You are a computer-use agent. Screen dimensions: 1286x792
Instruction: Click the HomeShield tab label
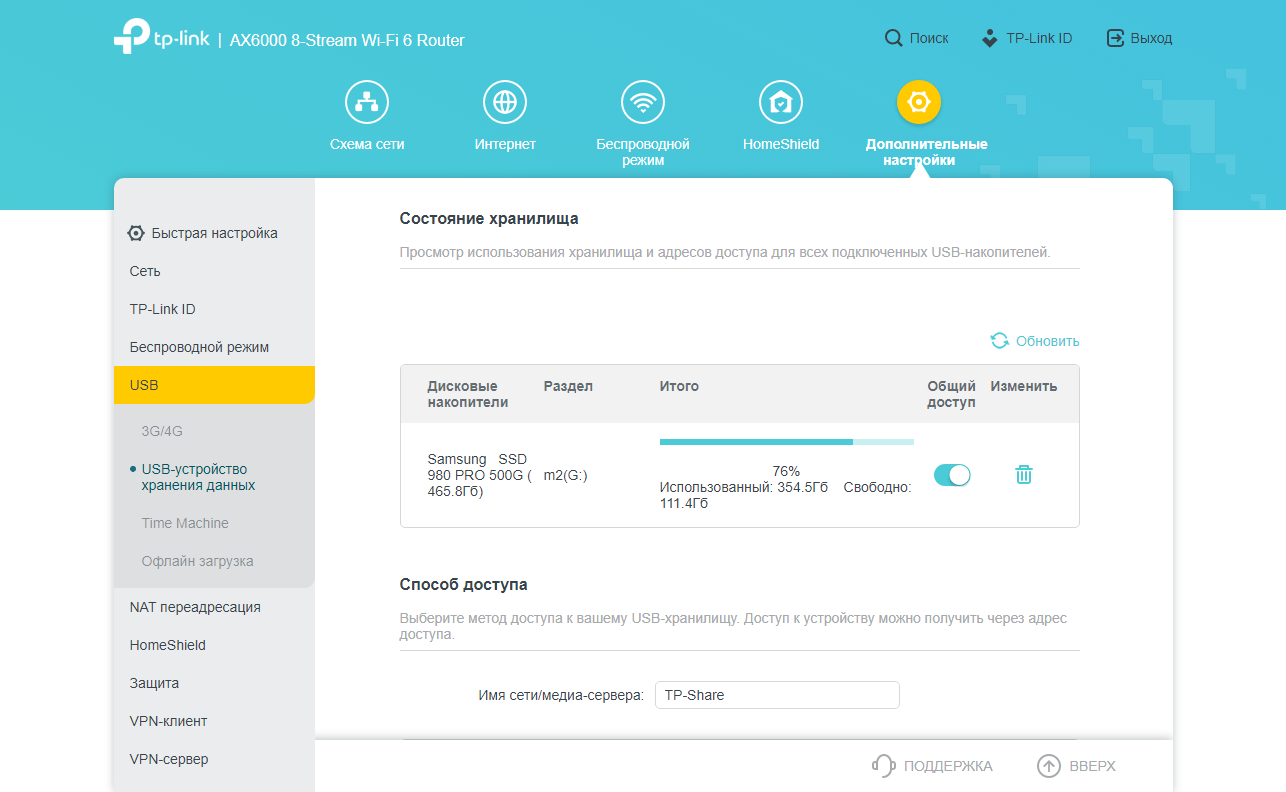[781, 144]
